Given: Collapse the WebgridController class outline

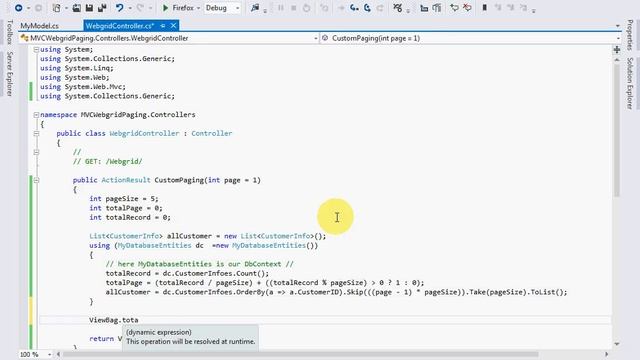Looking at the screenshot, I should [36, 133].
